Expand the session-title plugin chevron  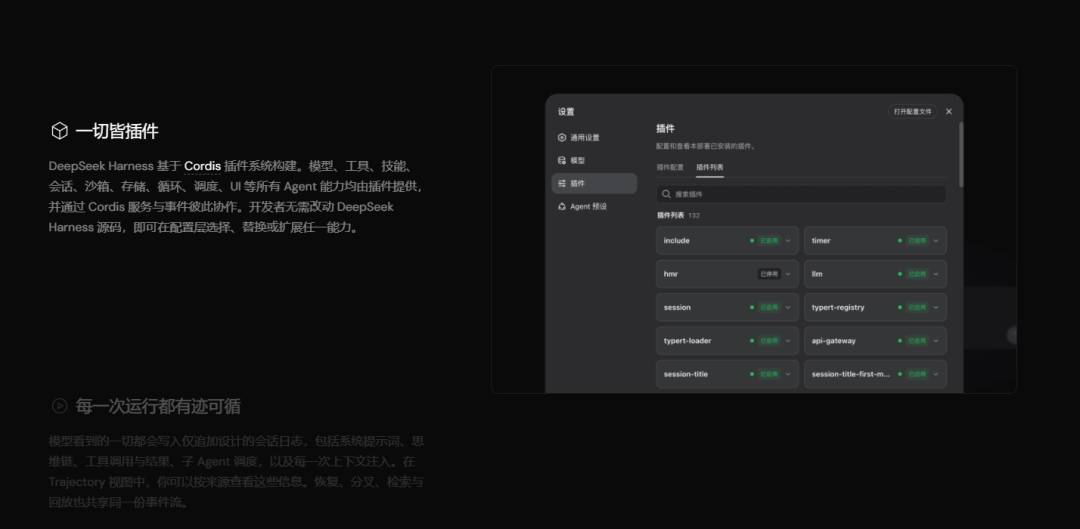click(788, 375)
